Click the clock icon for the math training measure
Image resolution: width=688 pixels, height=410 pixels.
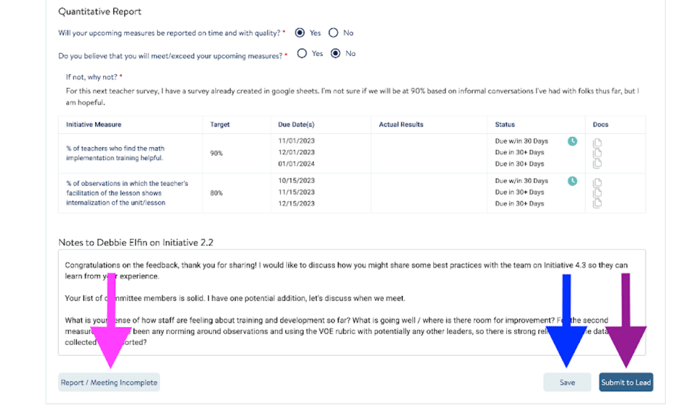click(x=572, y=142)
